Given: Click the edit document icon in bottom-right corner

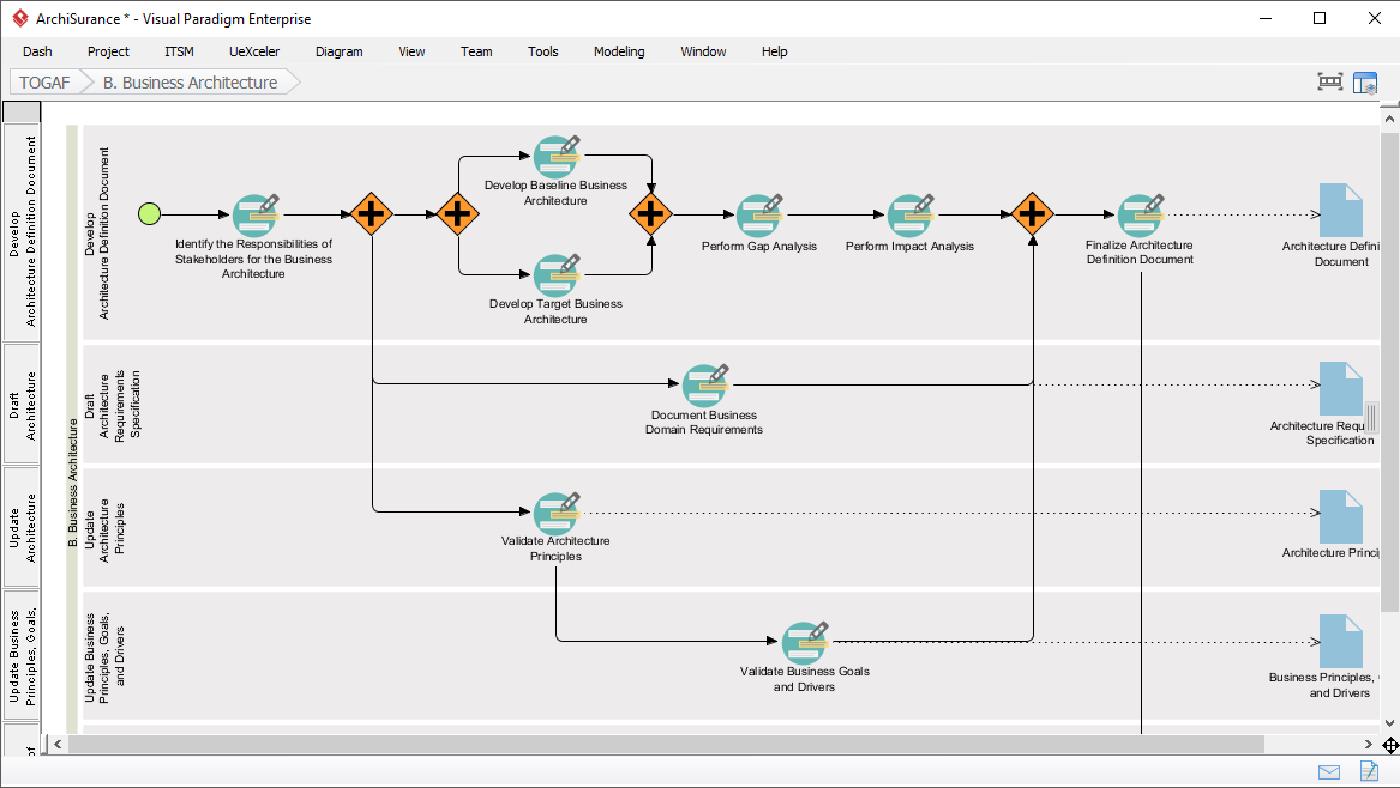Looking at the screenshot, I should point(1367,771).
